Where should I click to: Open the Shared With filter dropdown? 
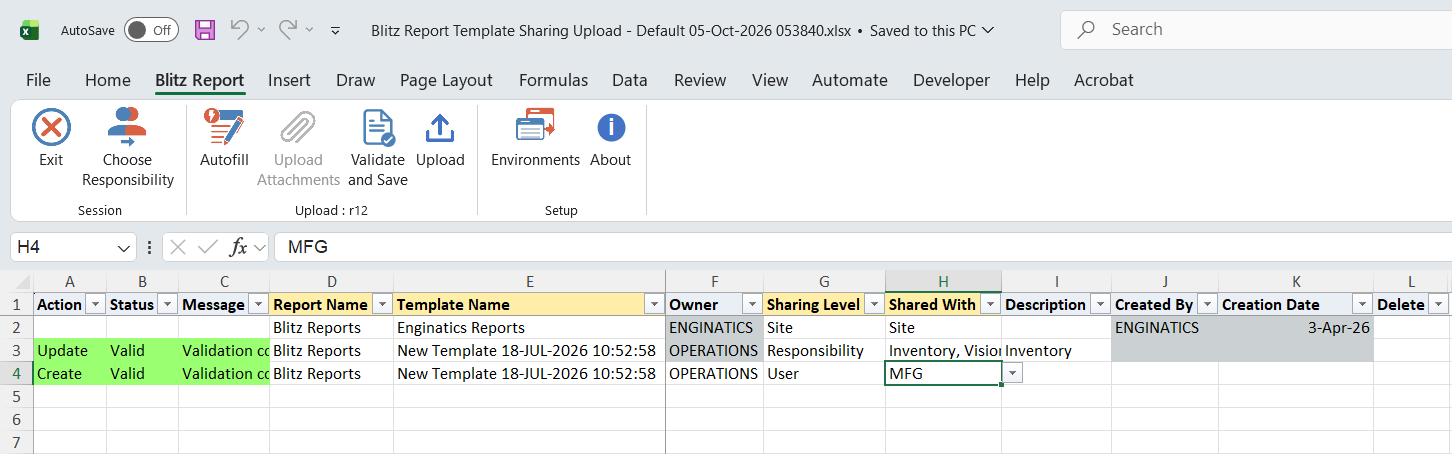[x=990, y=304]
